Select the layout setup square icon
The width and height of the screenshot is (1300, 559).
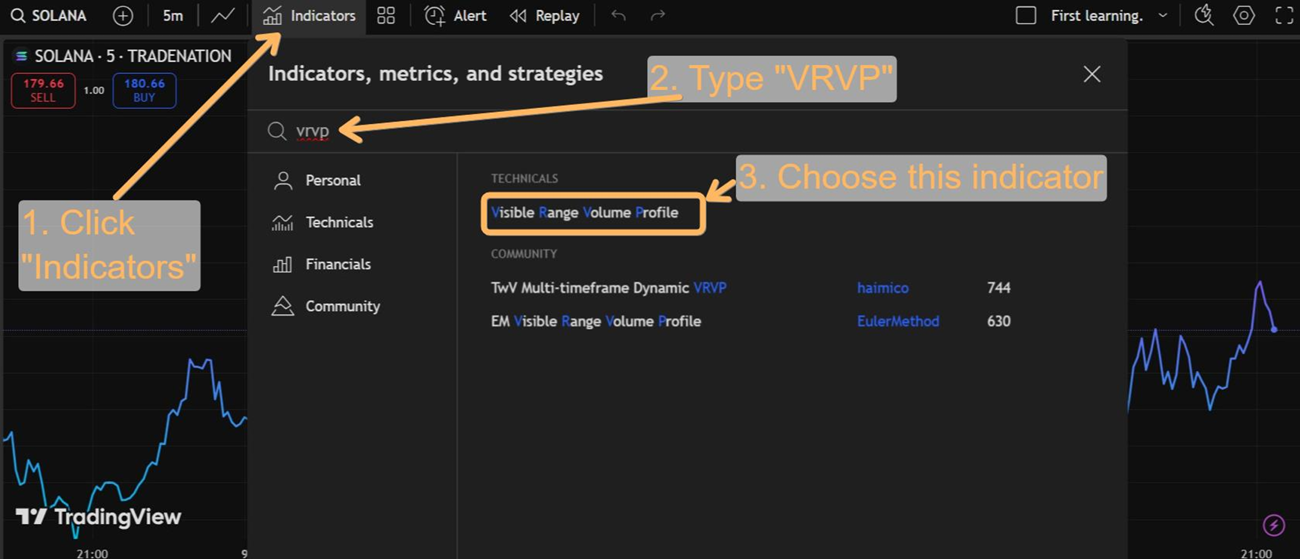pyautogui.click(x=1025, y=16)
